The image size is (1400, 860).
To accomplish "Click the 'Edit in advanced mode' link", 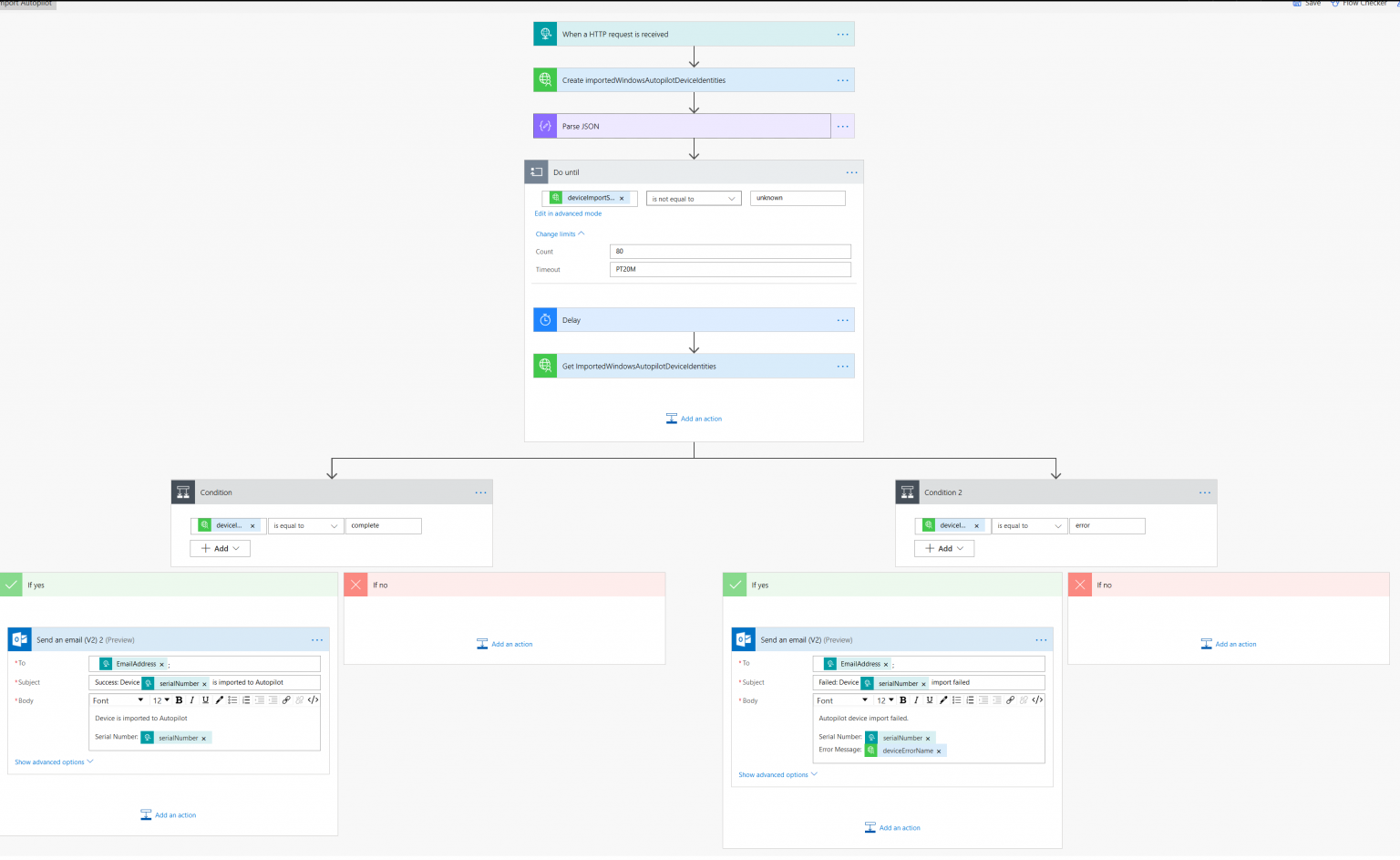I will pyautogui.click(x=568, y=212).
